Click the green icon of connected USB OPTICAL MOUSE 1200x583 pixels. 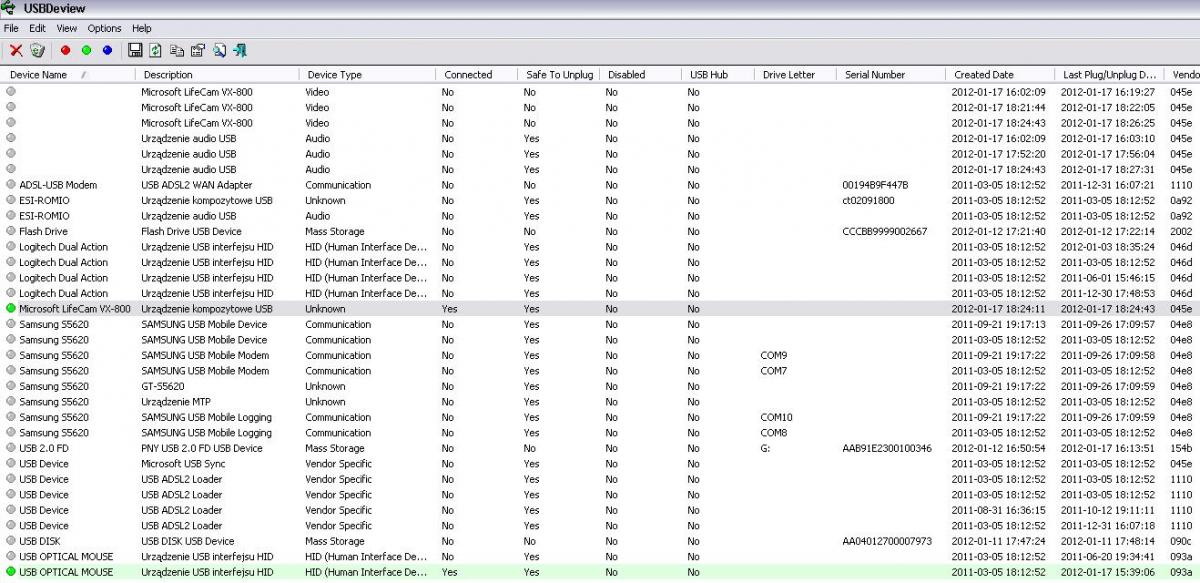tap(11, 572)
